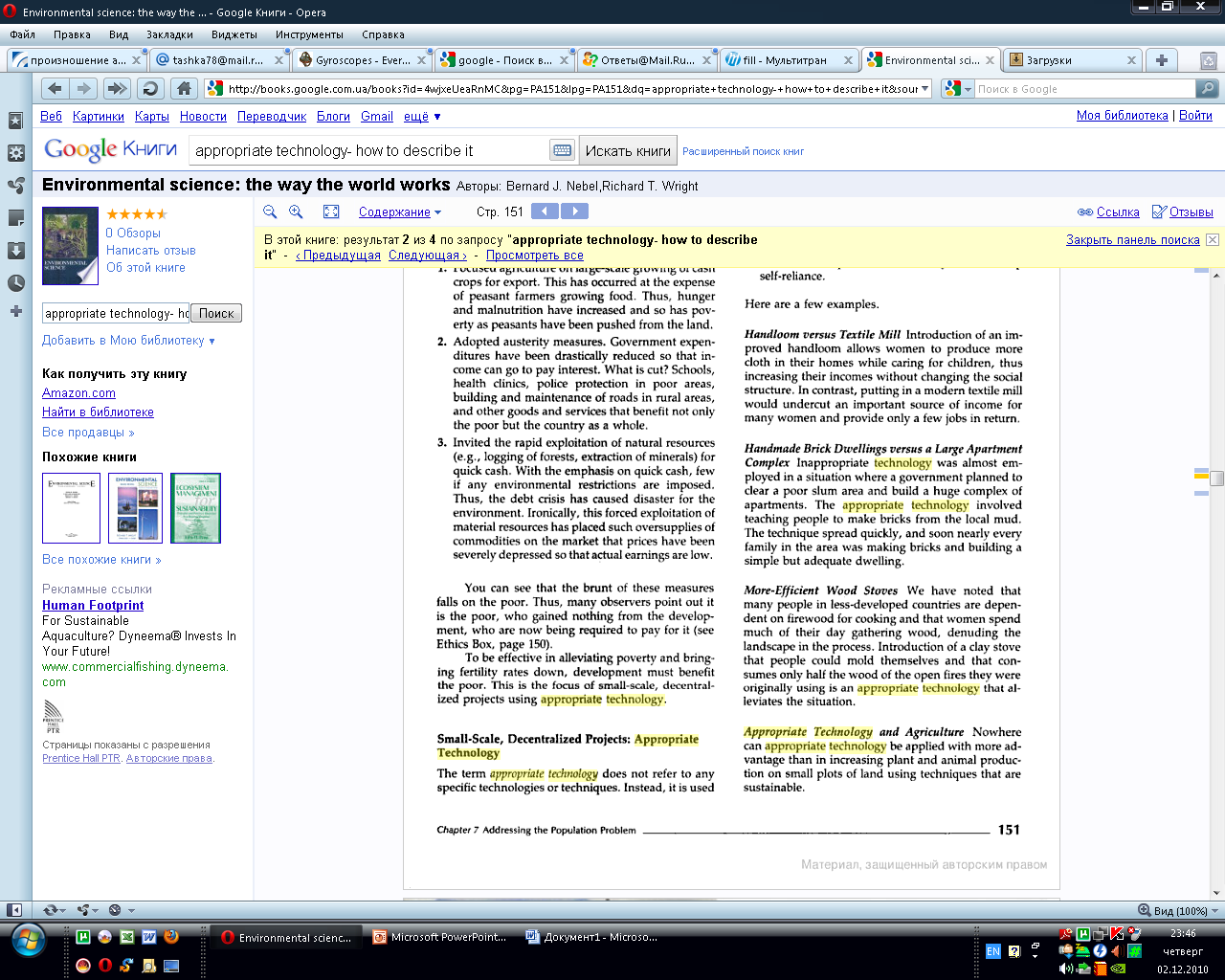Go to the Home page icon
This screenshot has width=1225, height=980.
(x=184, y=88)
